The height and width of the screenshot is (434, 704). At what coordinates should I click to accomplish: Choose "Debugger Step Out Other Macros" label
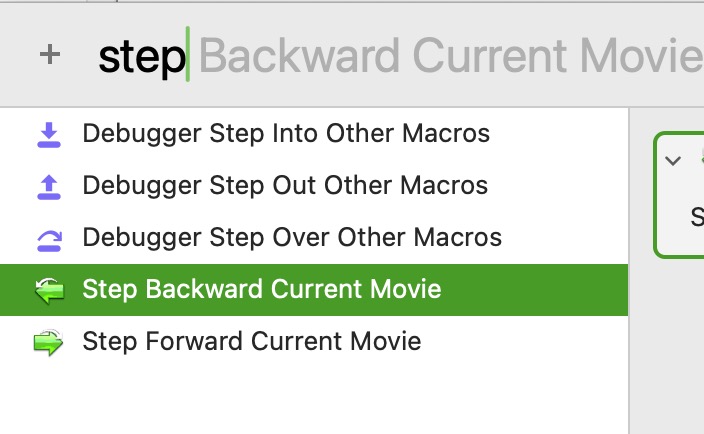tap(285, 185)
